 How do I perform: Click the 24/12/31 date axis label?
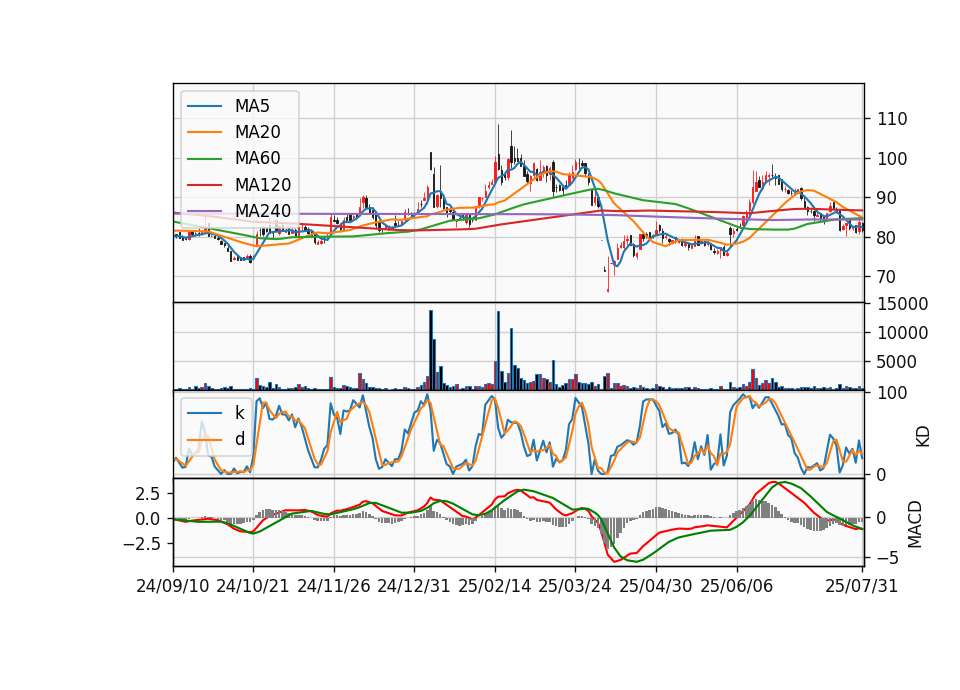click(x=414, y=586)
